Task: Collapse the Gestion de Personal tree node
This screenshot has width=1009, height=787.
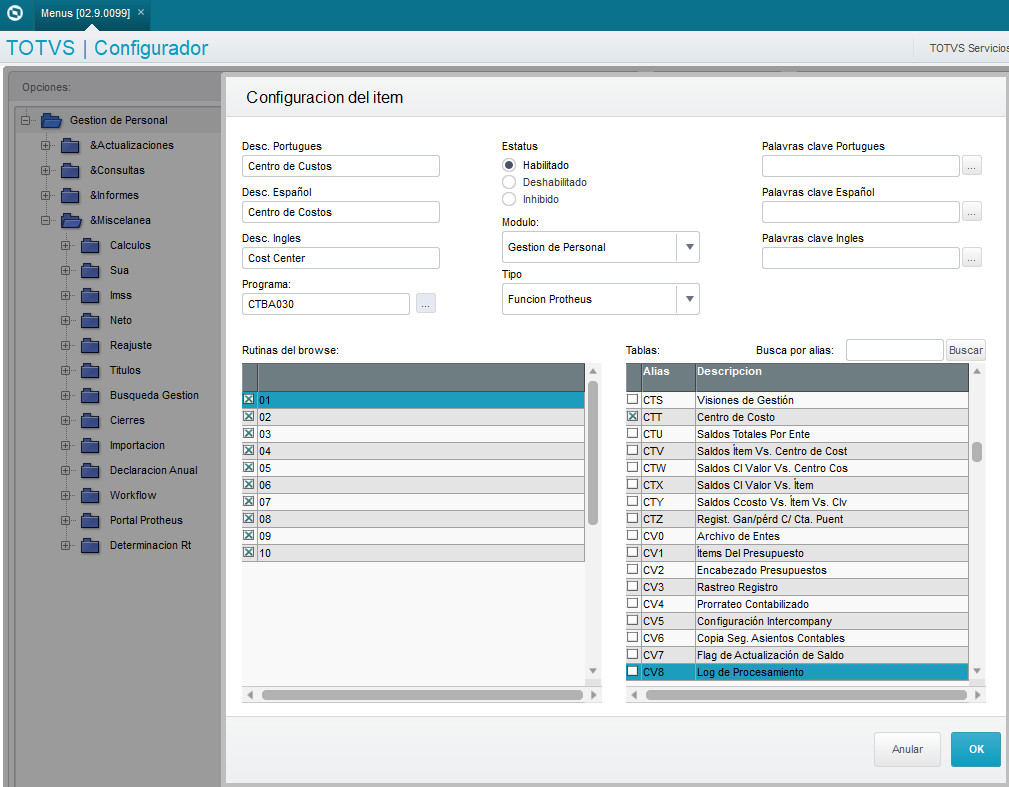Action: pos(26,120)
